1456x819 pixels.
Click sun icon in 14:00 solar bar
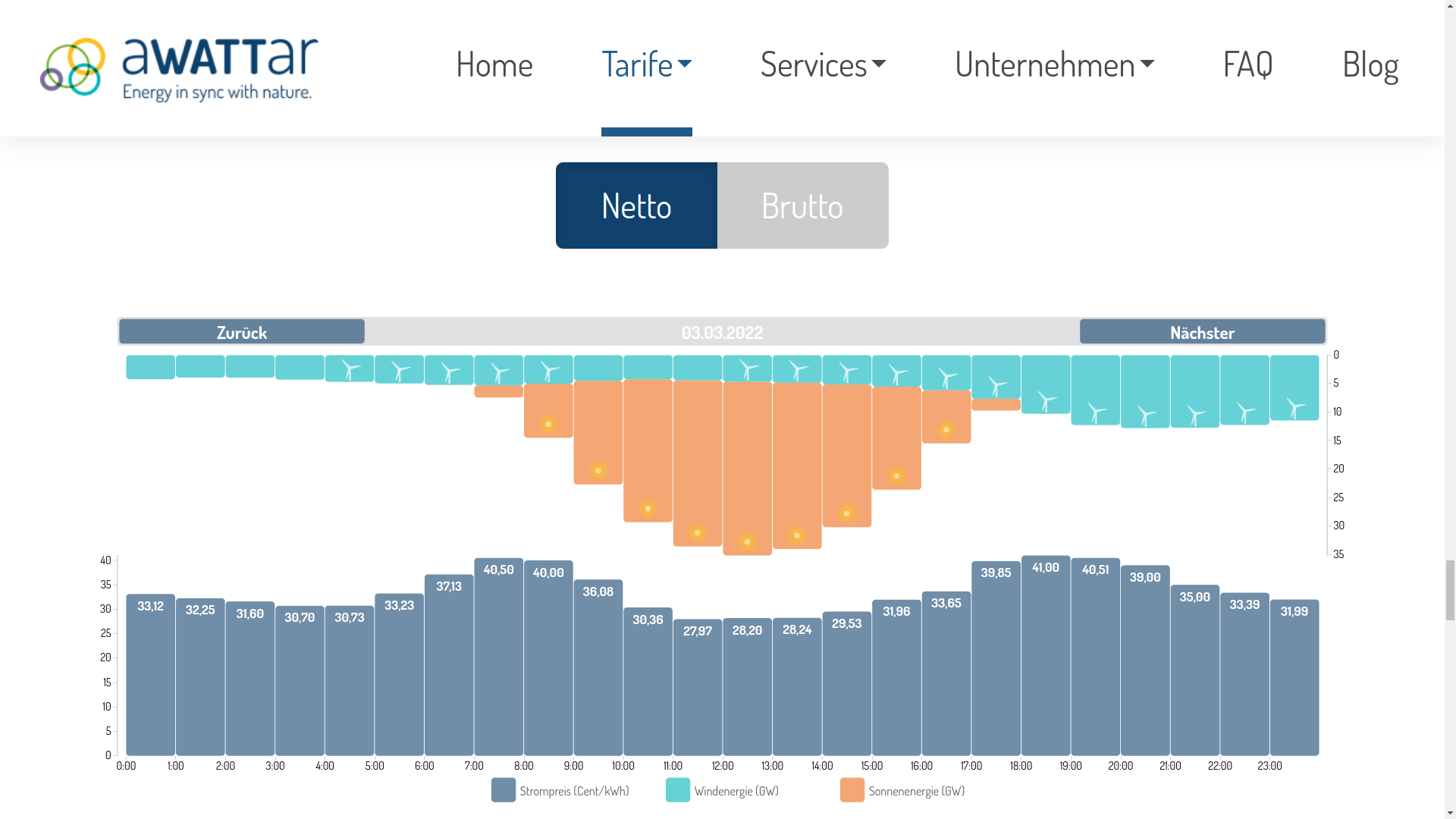[x=846, y=513]
